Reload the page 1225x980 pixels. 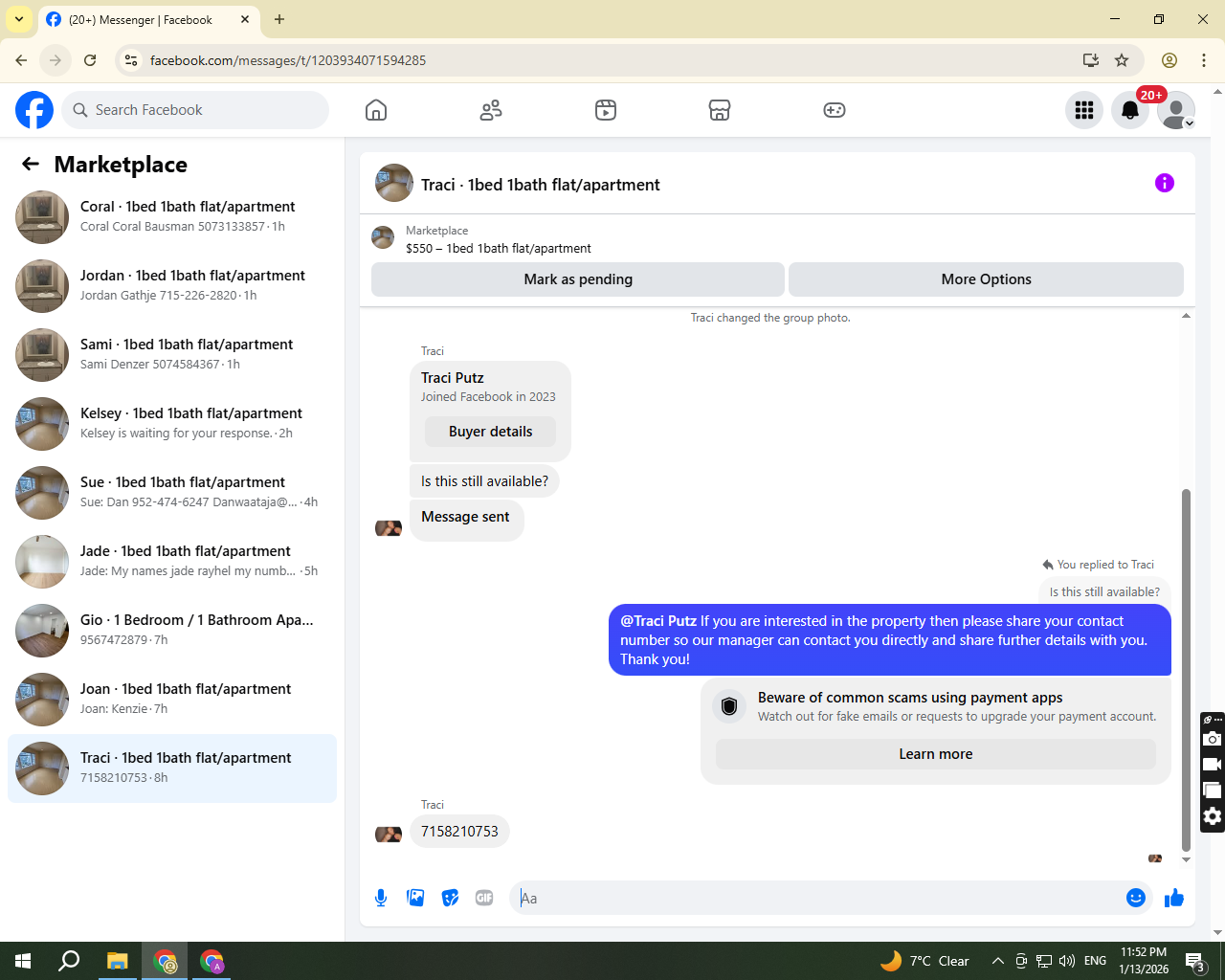pyautogui.click(x=90, y=60)
